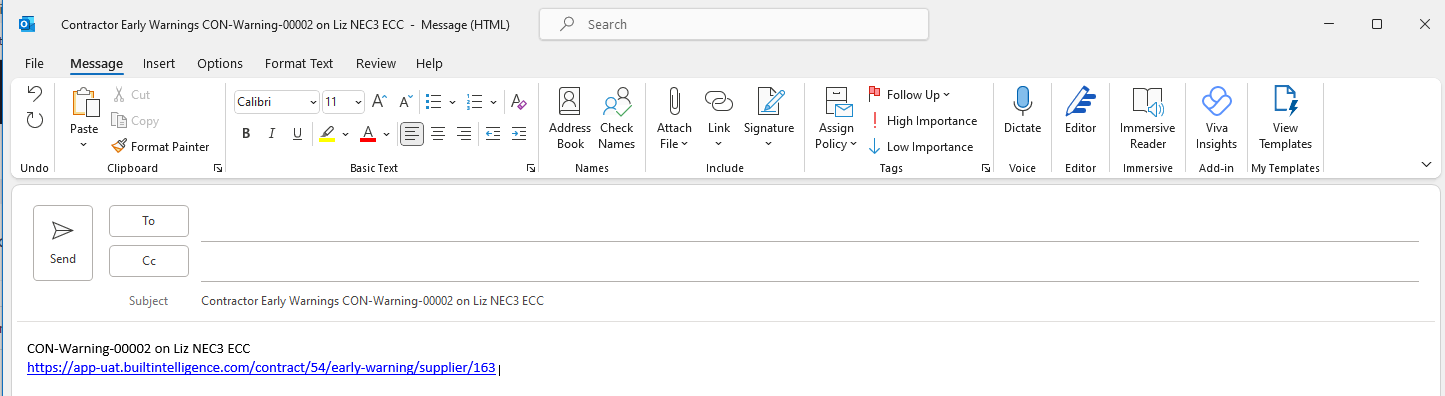This screenshot has height=396, width=1445.
Task: Click the Send envelope button
Action: 63,243
